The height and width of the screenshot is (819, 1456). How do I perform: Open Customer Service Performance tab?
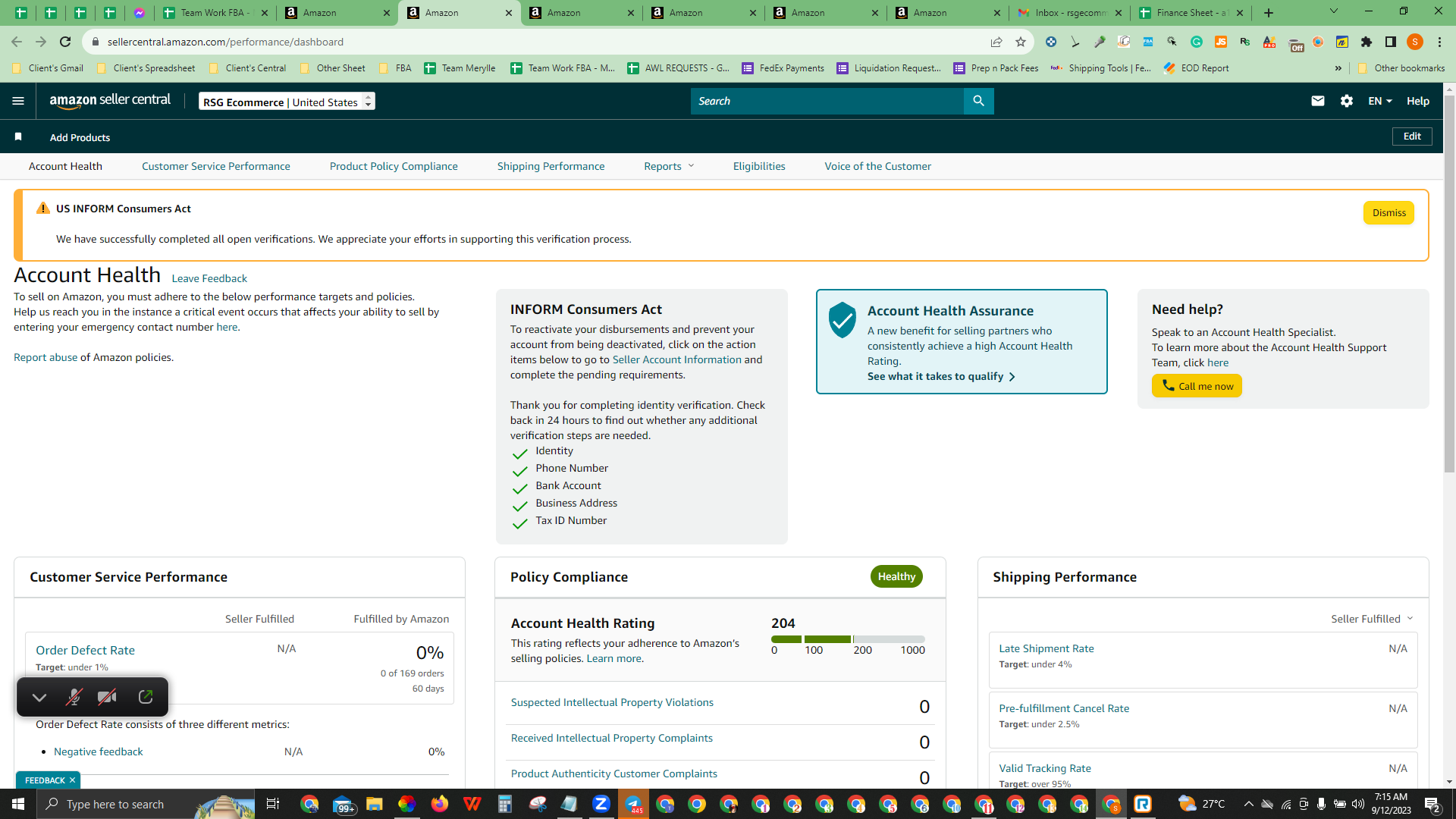(216, 166)
